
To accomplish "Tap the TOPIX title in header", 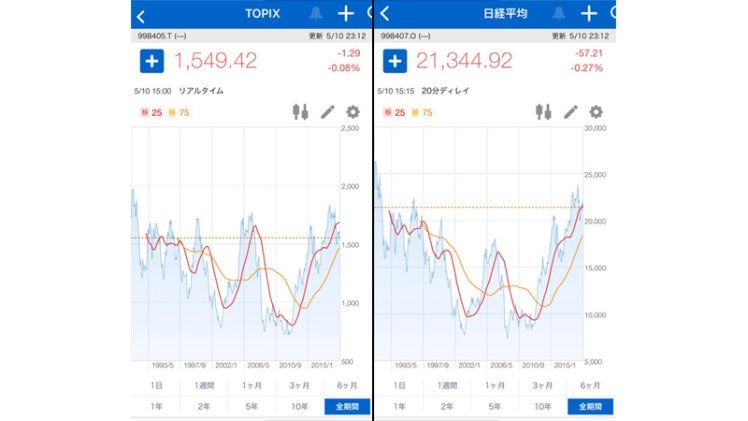I will (x=262, y=13).
